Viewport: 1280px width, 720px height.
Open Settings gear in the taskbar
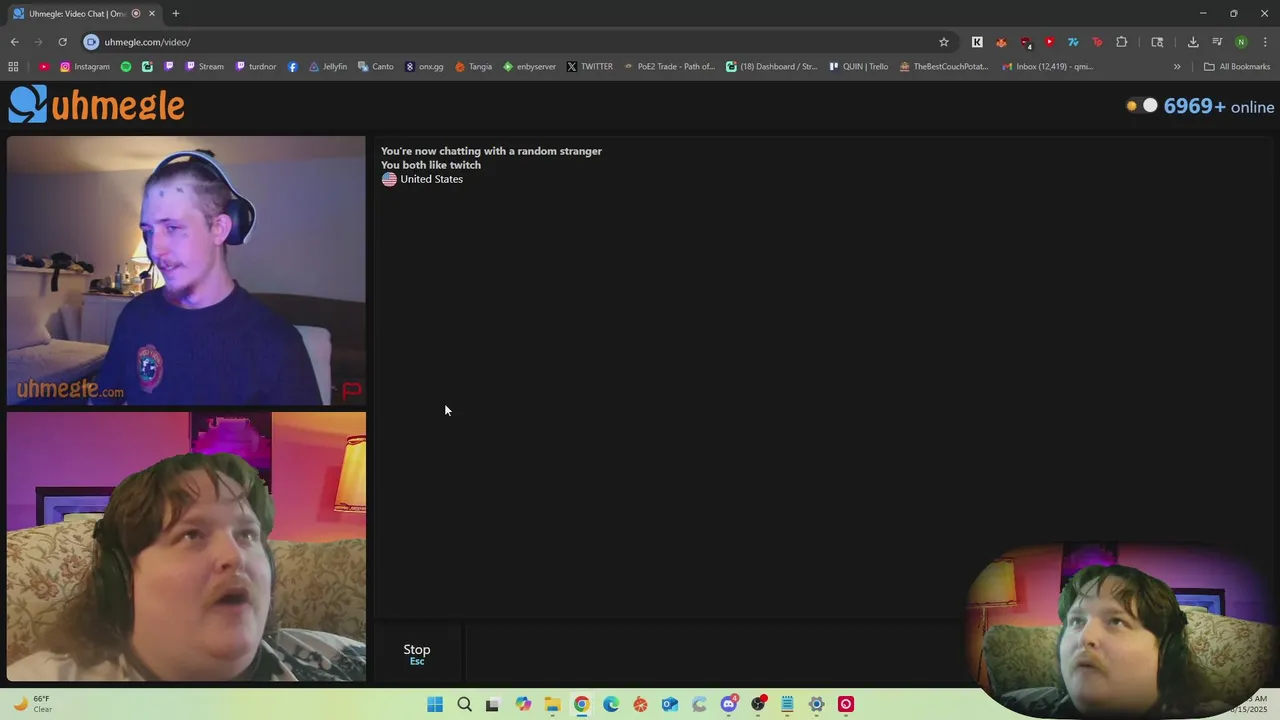point(817,704)
